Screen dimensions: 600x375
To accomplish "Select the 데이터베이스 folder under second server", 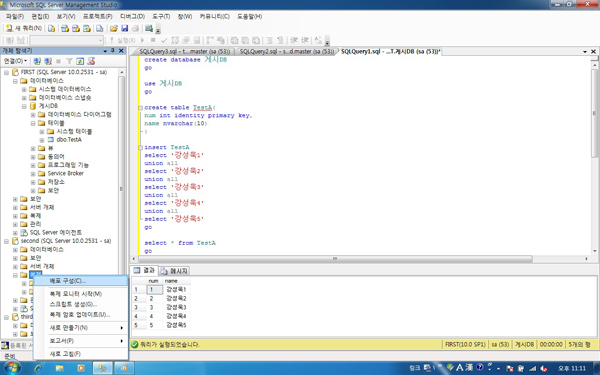I will tap(47, 249).
